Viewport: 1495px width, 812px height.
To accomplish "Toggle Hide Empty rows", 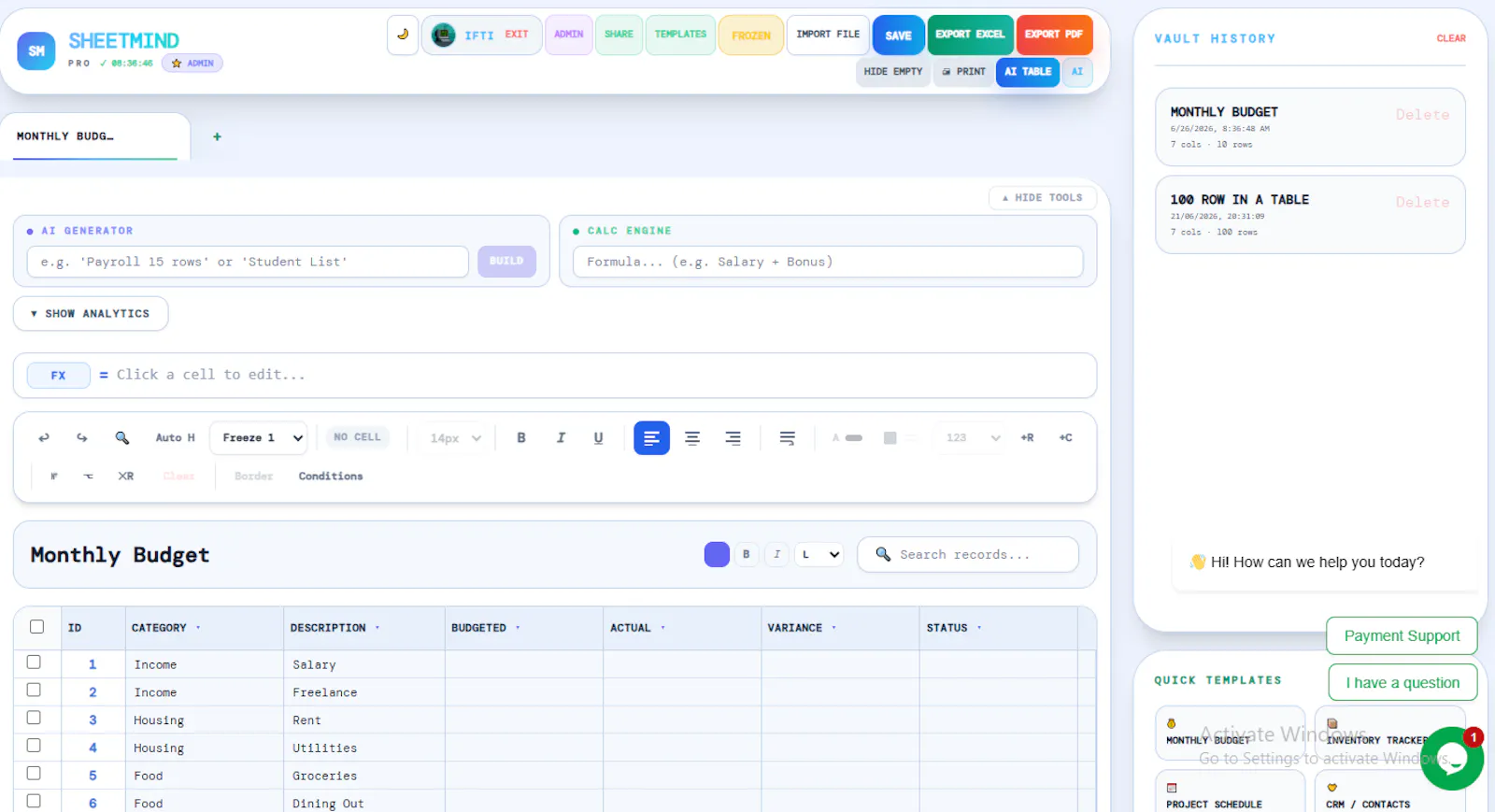I will coord(892,71).
